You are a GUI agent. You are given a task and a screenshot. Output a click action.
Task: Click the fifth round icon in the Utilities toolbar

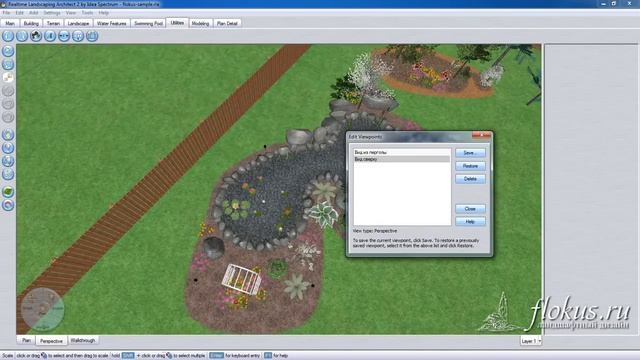[64, 36]
